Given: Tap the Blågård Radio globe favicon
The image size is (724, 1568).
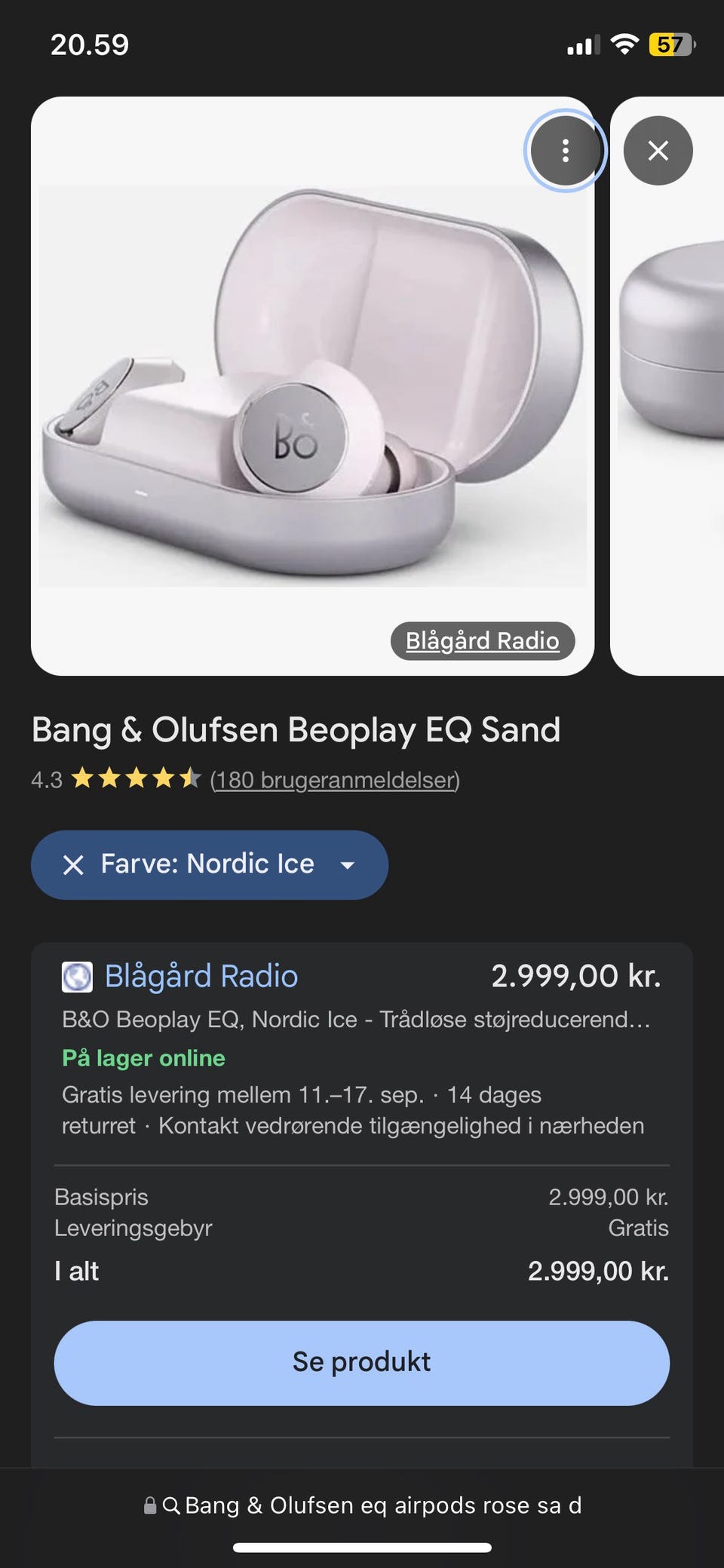Looking at the screenshot, I should pos(77,977).
